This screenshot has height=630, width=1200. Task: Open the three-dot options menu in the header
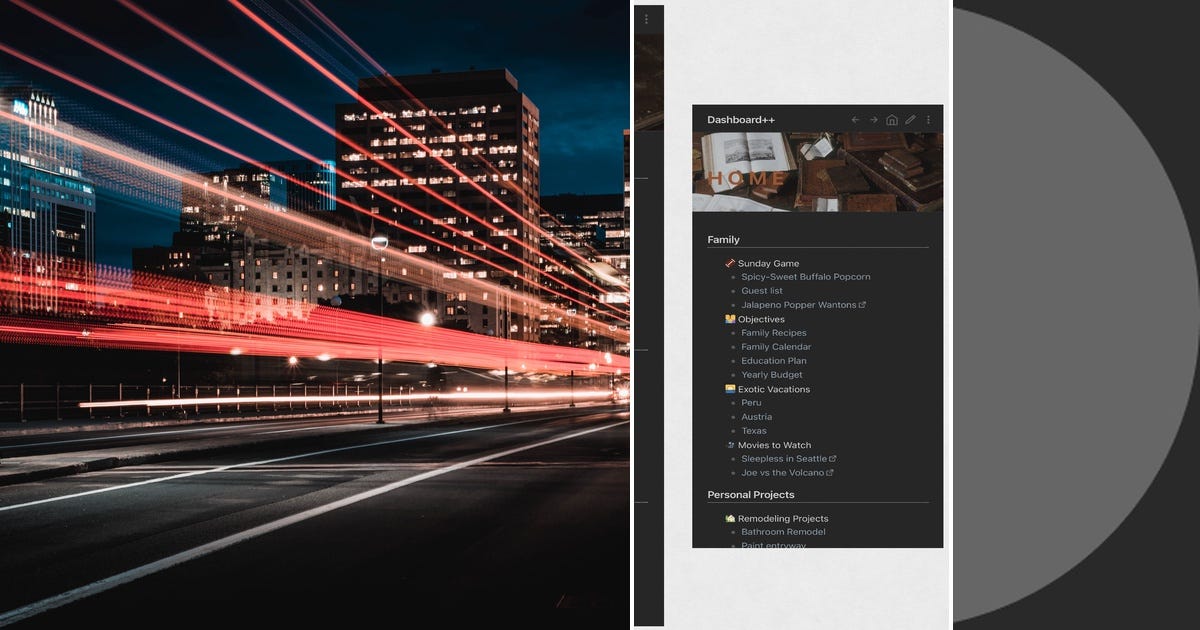click(x=928, y=119)
